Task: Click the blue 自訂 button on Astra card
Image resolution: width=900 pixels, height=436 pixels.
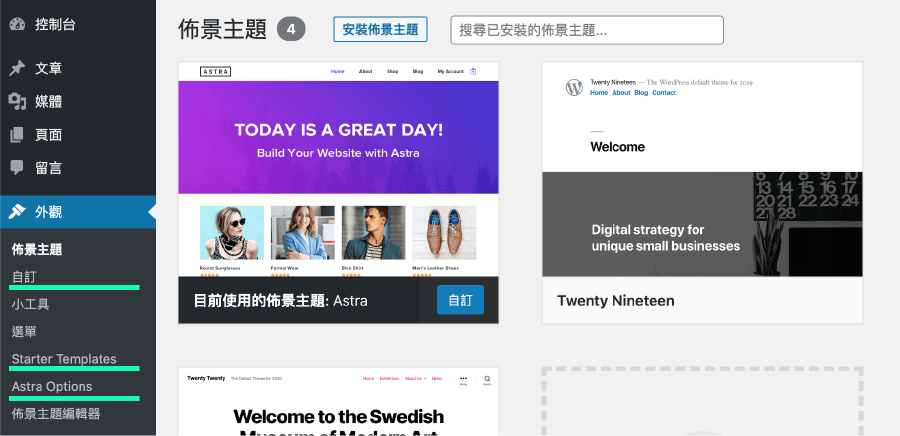Action: [460, 300]
